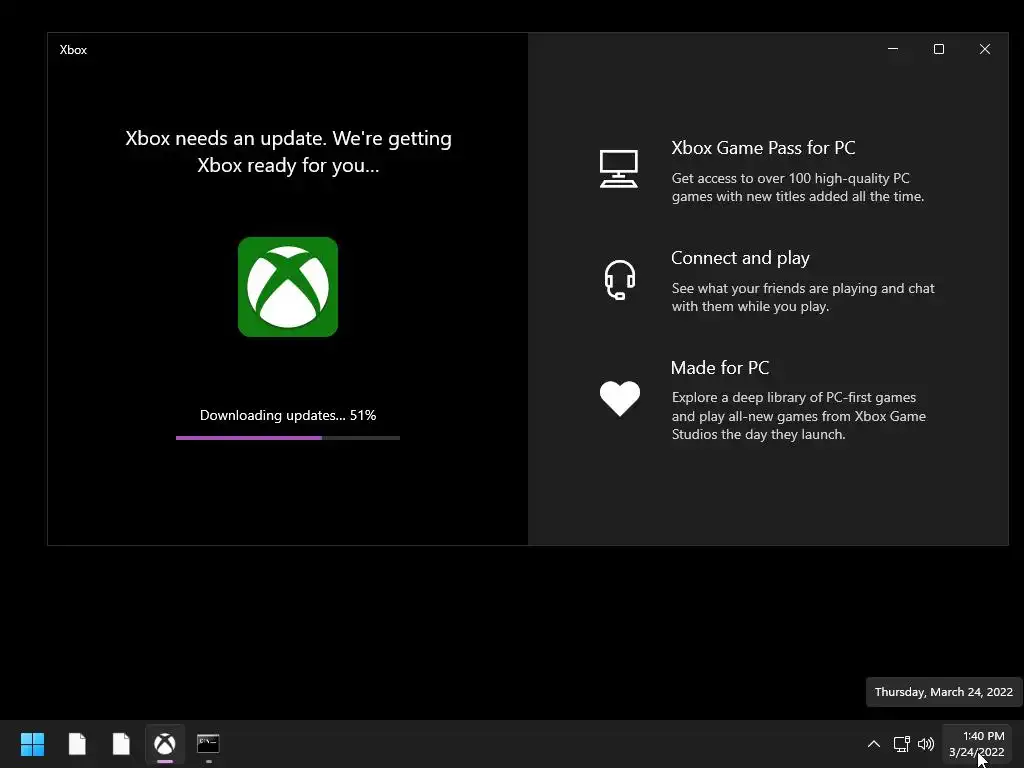Click the 'Connect and play' title

tap(740, 259)
